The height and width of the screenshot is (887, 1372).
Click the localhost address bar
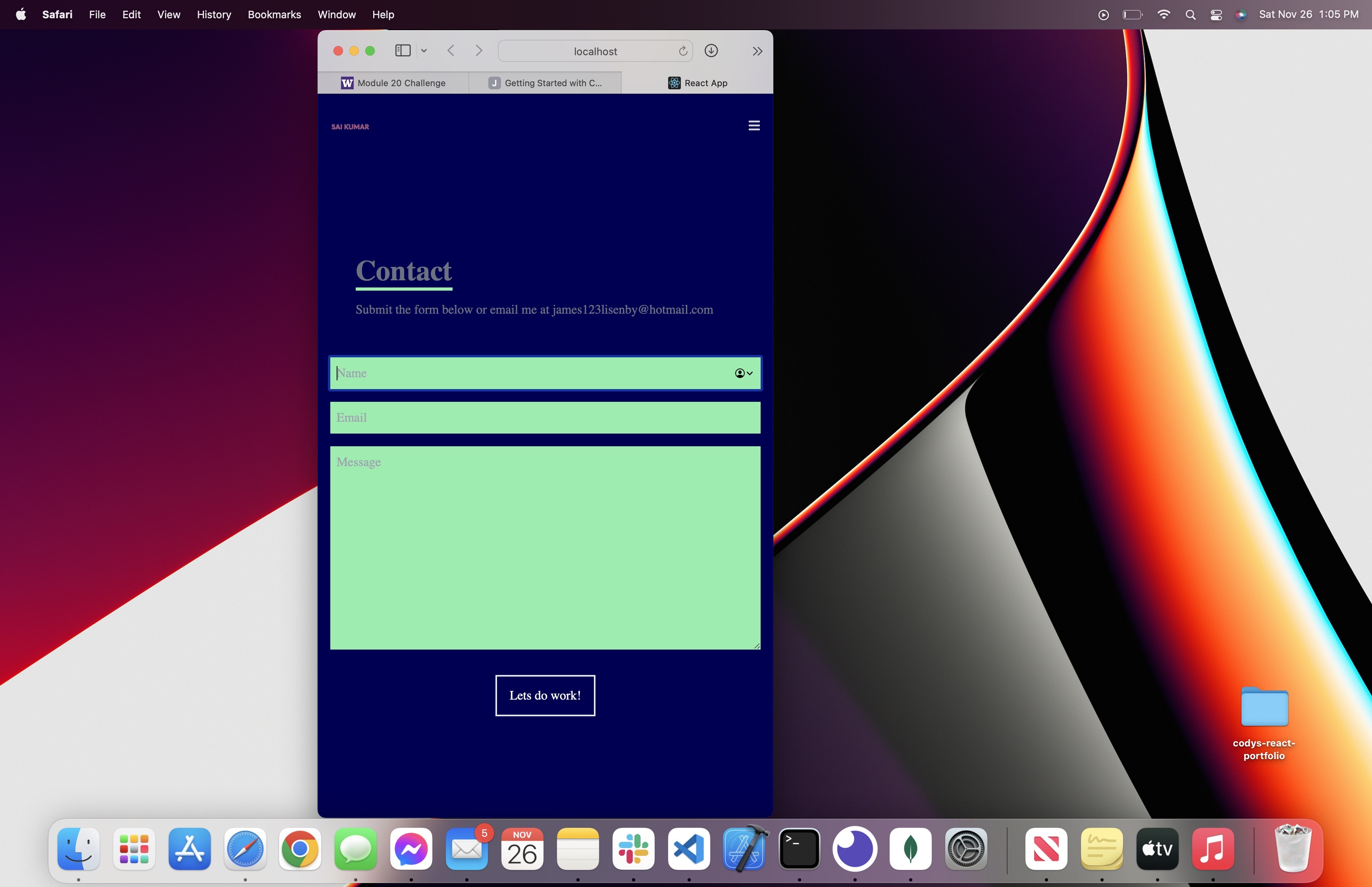(595, 51)
